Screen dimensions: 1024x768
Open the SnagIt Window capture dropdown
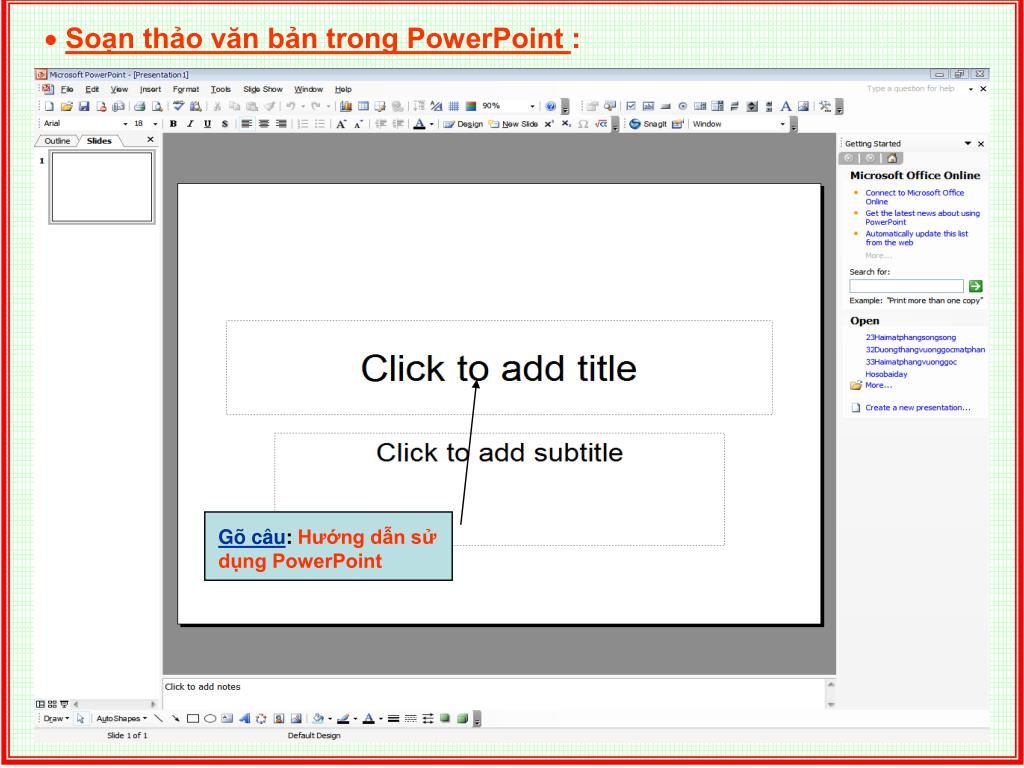782,124
